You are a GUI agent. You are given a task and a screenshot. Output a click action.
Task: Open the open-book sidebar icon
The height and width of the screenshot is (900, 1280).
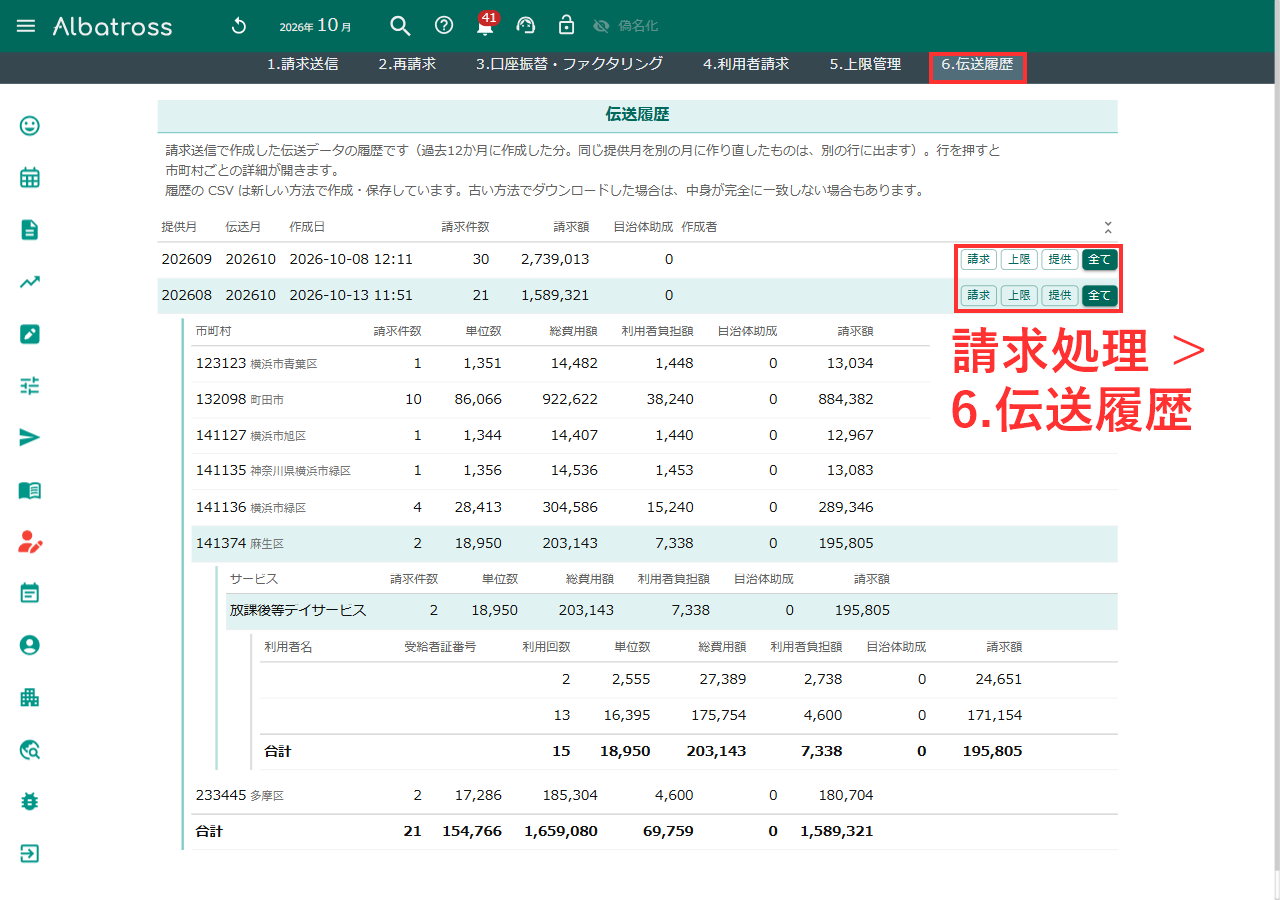30,490
